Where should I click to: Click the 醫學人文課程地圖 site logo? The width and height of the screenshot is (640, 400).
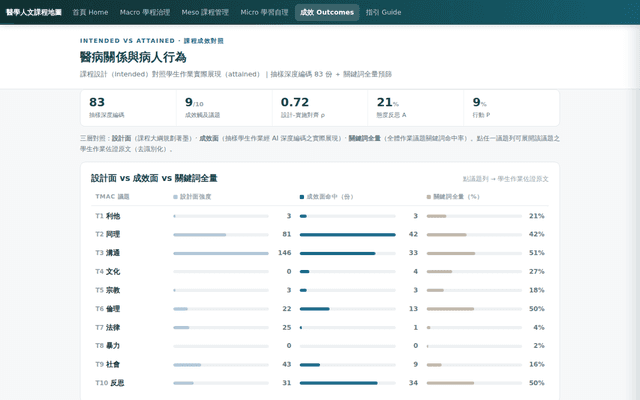click(33, 12)
